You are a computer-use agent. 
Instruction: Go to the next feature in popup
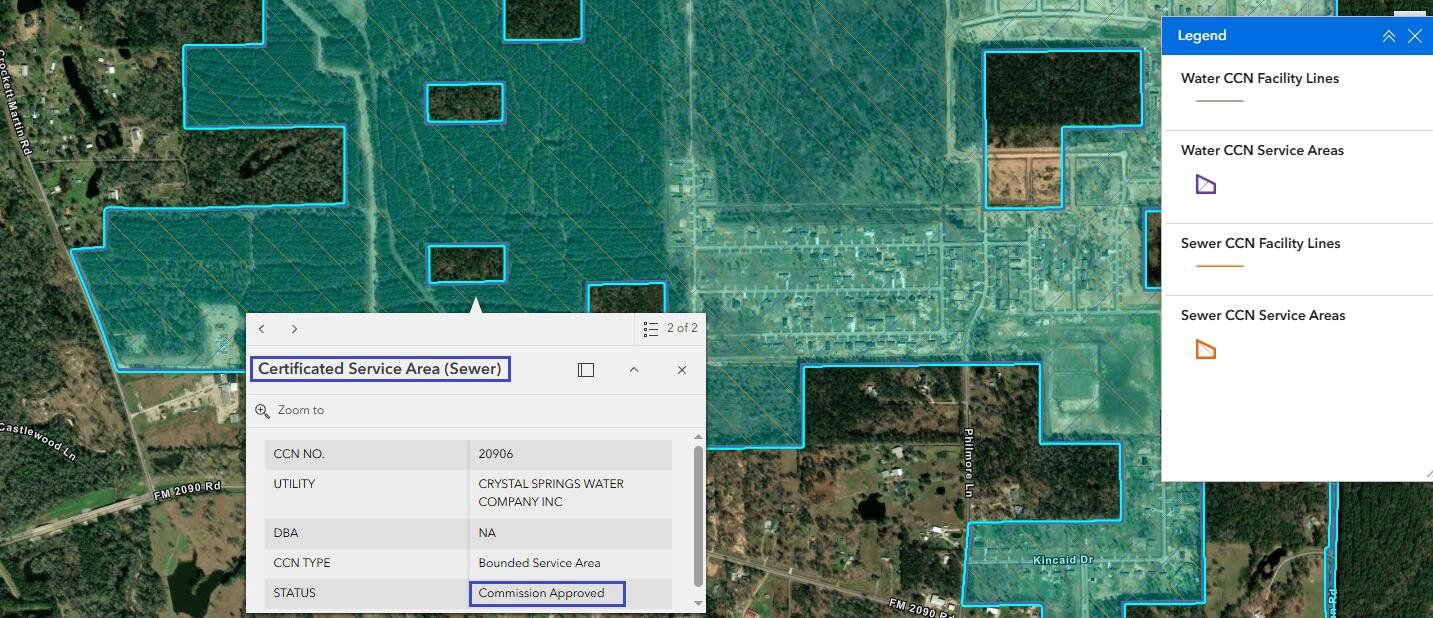pos(294,329)
